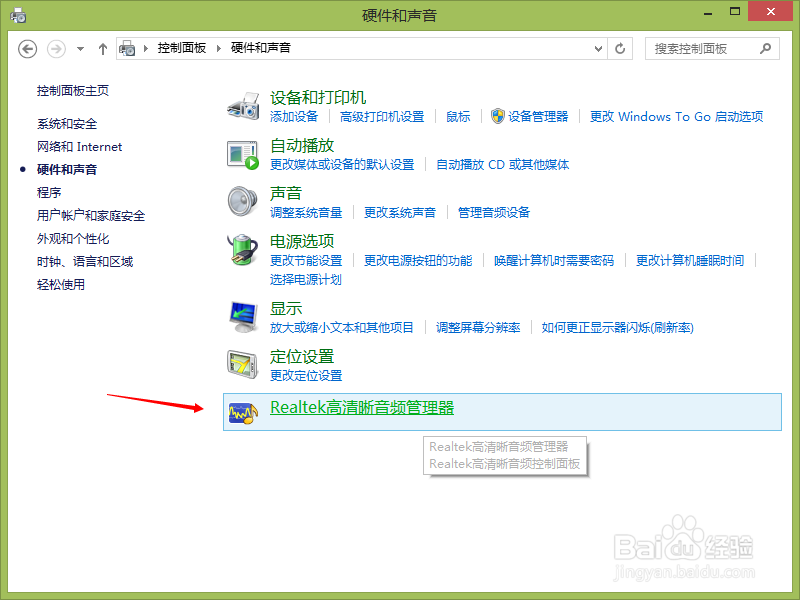Open the Display monitor icon
The height and width of the screenshot is (600, 800).
pos(243,317)
